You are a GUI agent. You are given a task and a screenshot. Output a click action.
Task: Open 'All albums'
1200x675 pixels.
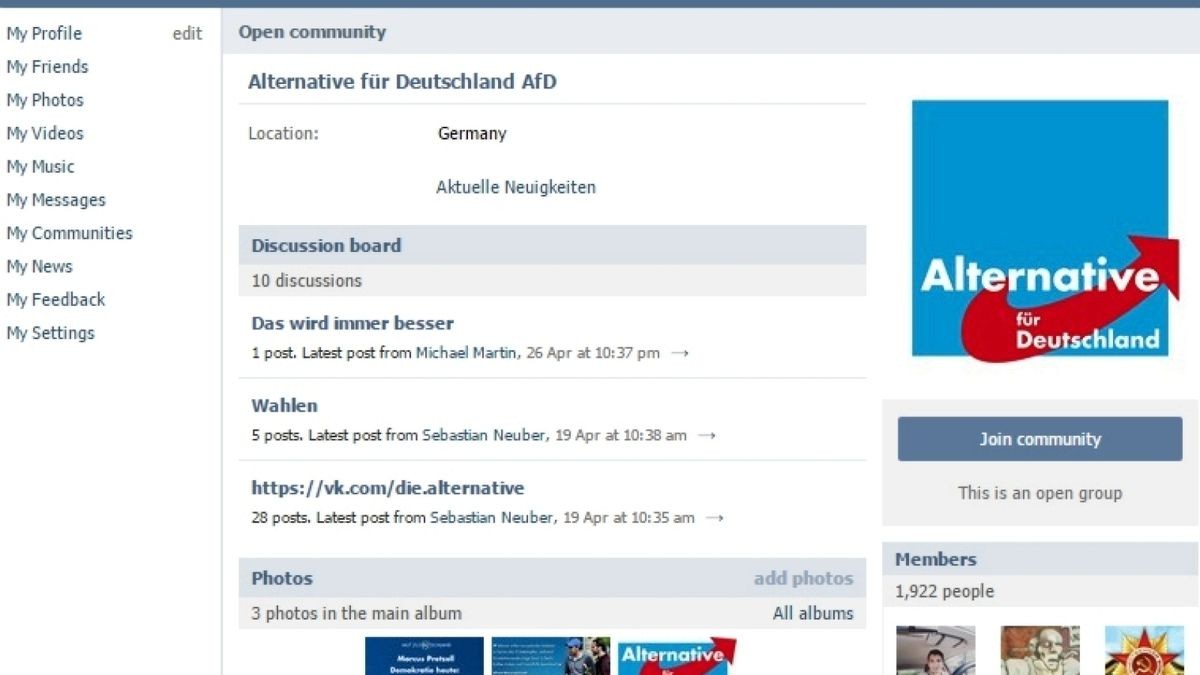tap(812, 613)
